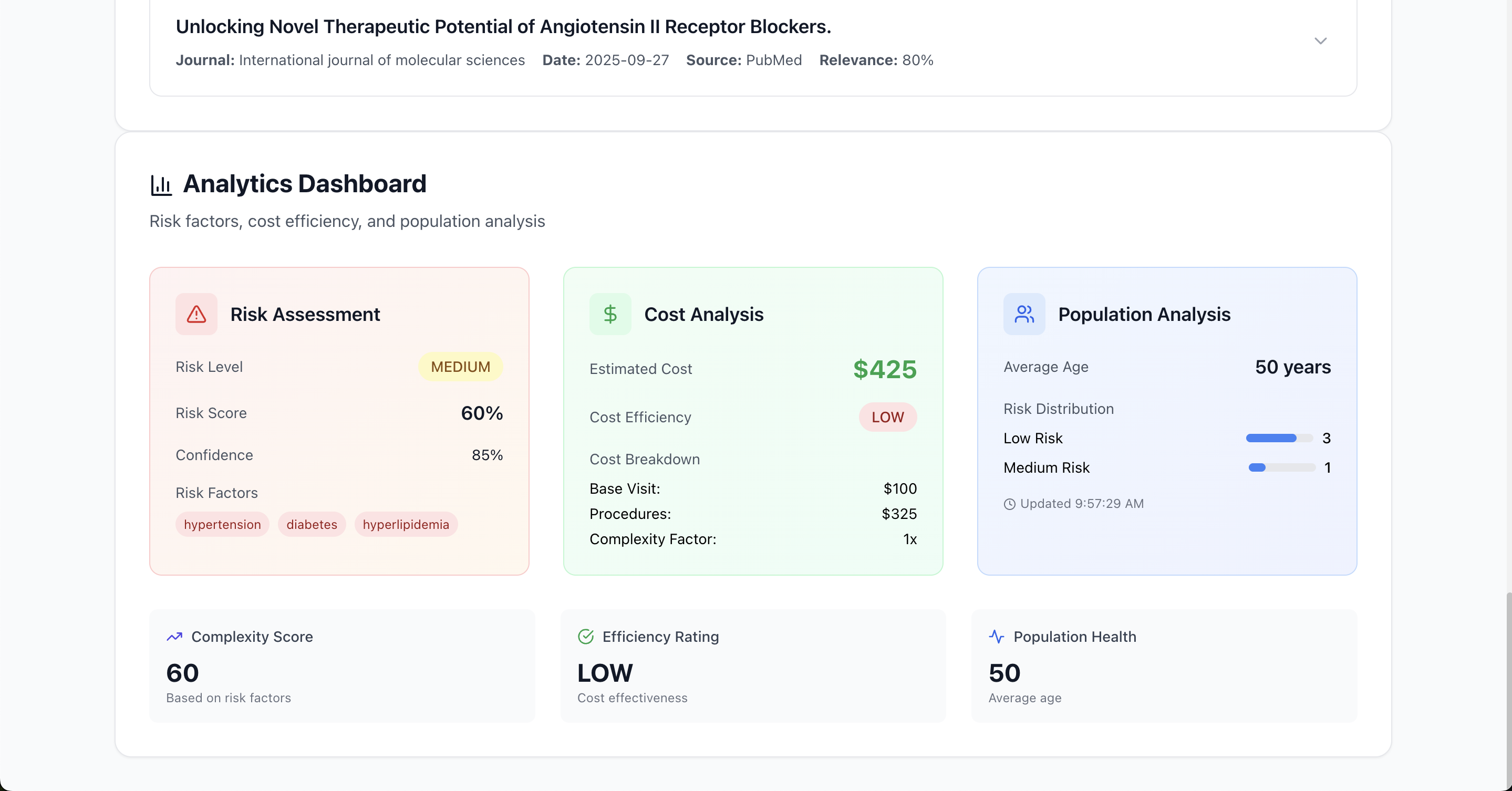Screen dimensions: 1512x791
Task: Click the Medium Risk distribution progress bar
Action: 1281,467
